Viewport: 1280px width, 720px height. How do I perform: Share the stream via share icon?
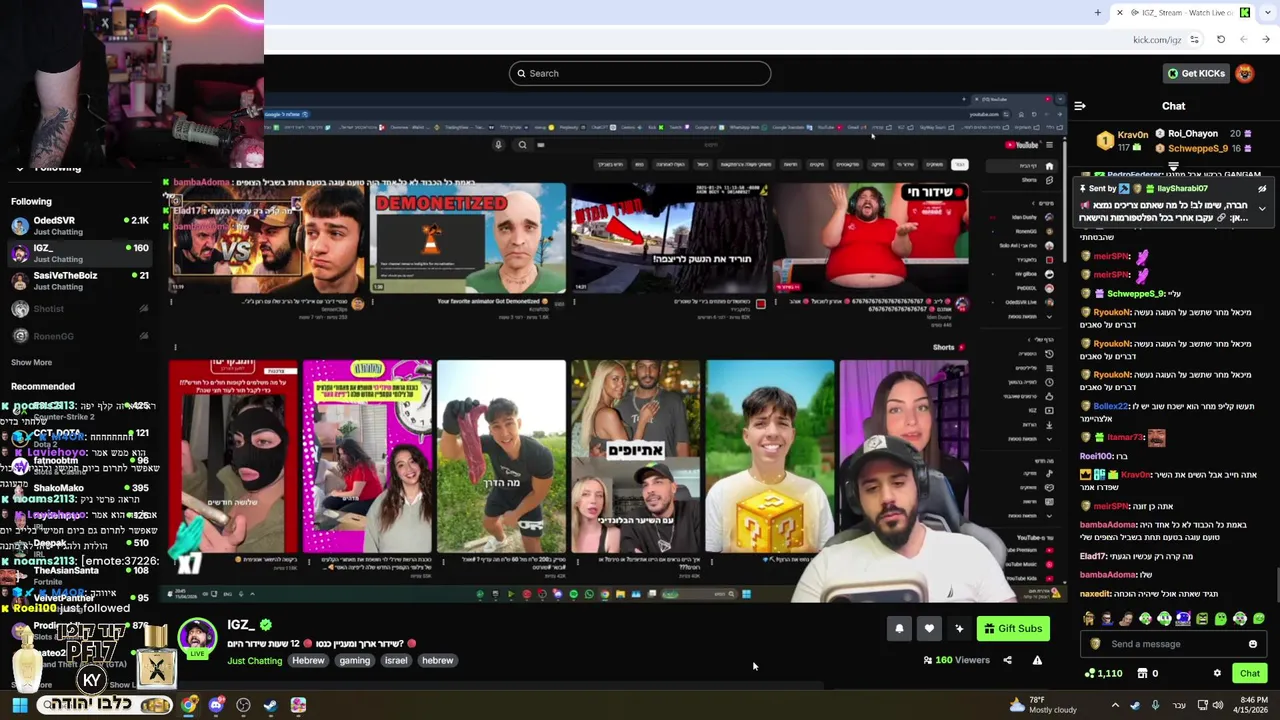(x=1007, y=660)
